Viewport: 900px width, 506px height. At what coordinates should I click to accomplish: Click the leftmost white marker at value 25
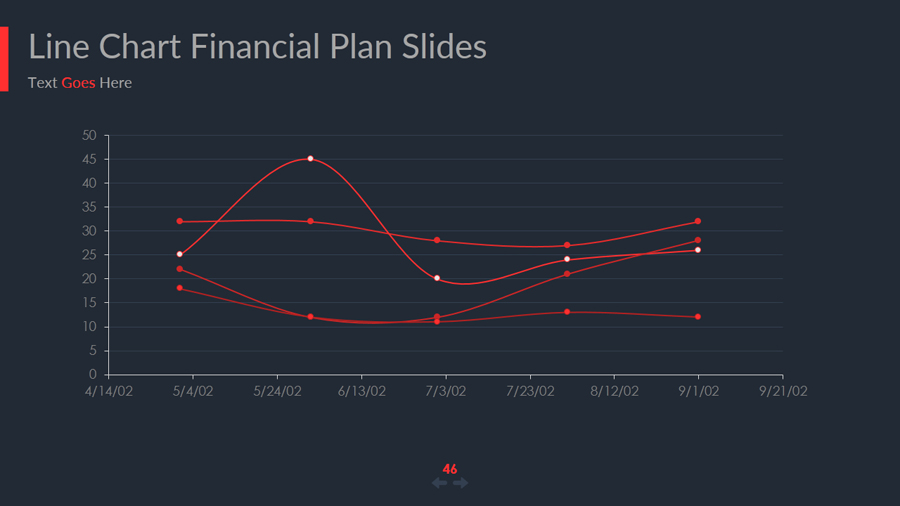pyautogui.click(x=180, y=254)
